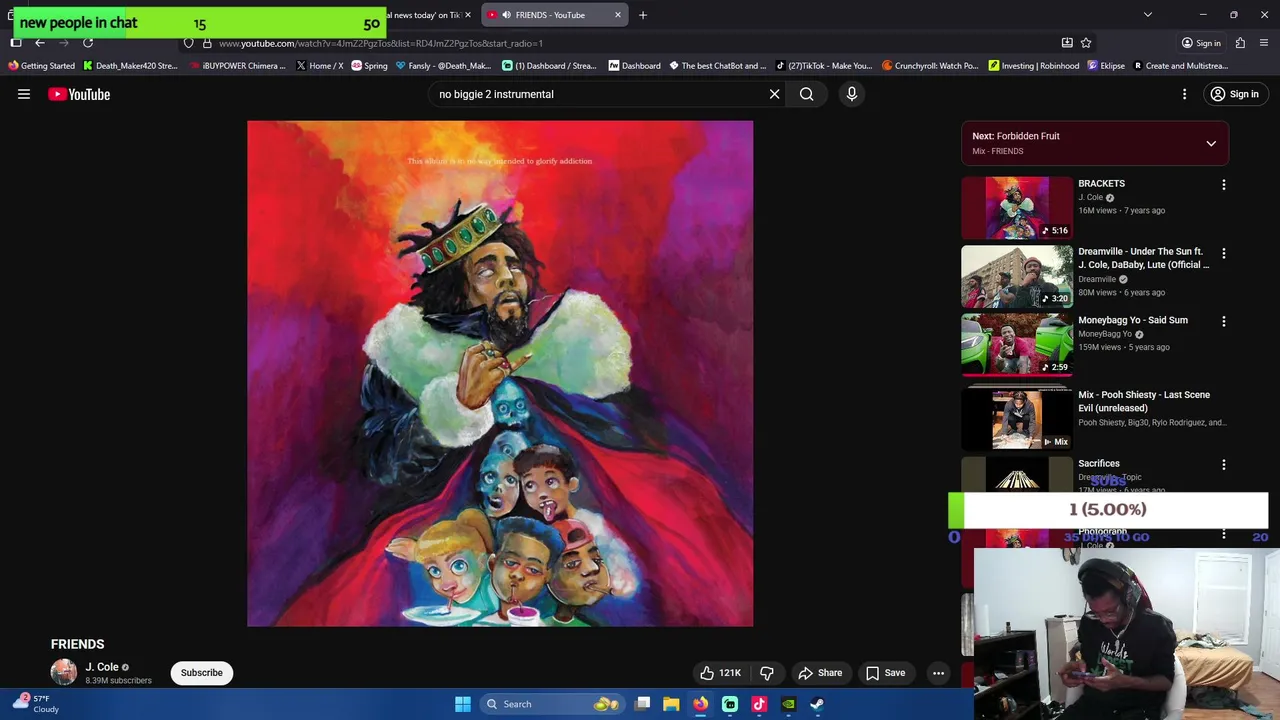Start voice search with the microphone

(x=852, y=94)
